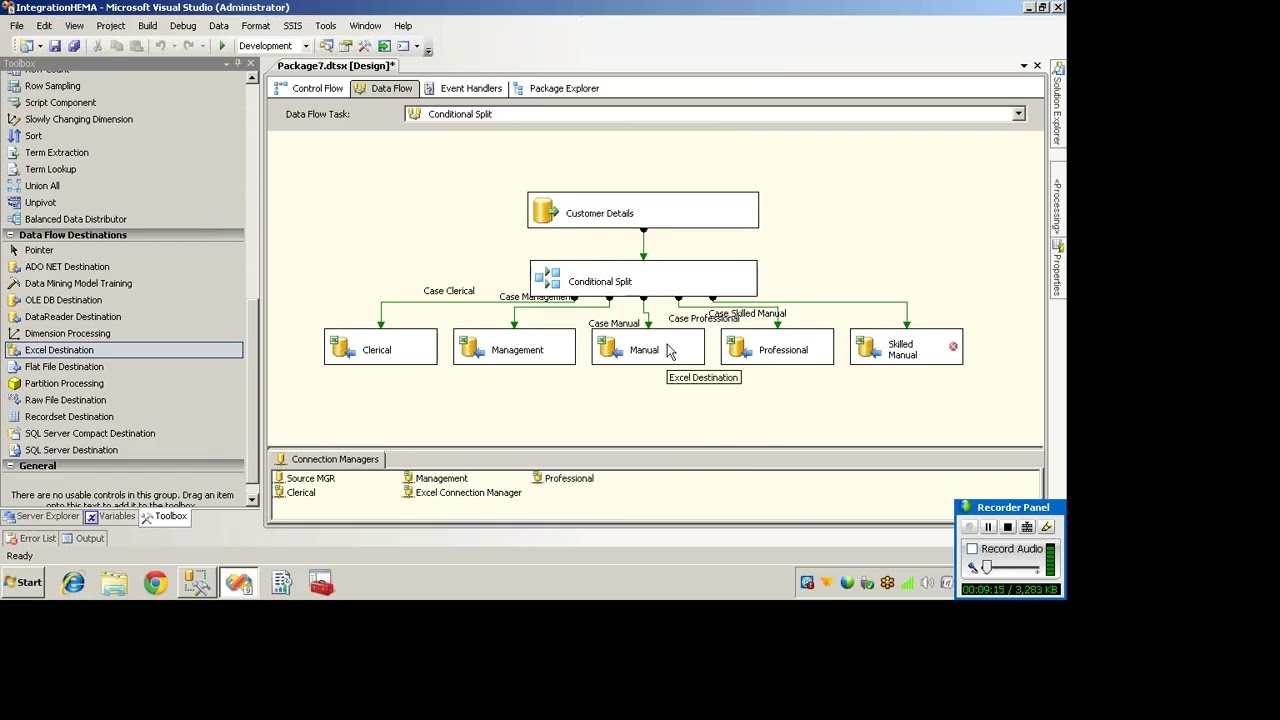Open toolbar overflow options arrow
This screenshot has width=1280, height=720.
pos(428,49)
